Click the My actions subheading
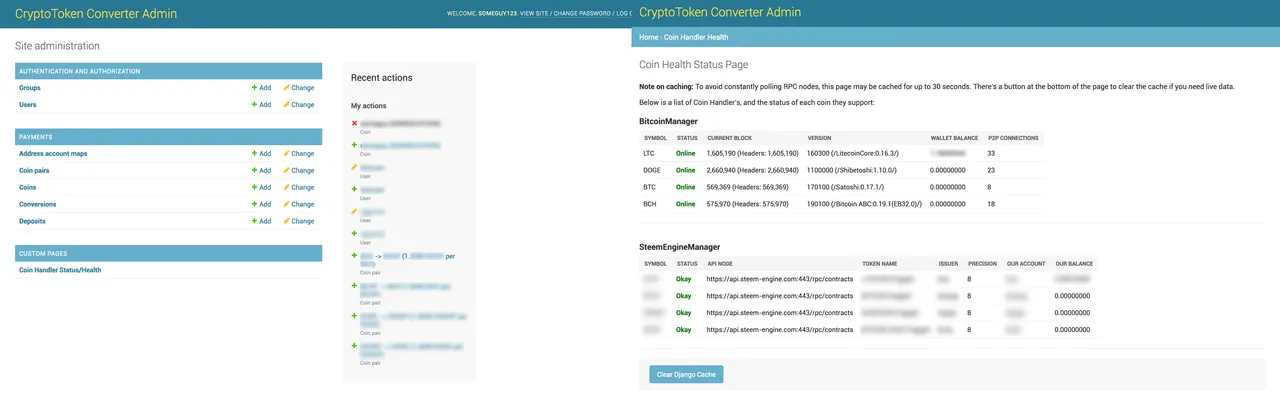Image resolution: width=1280 pixels, height=411 pixels. tap(369, 105)
